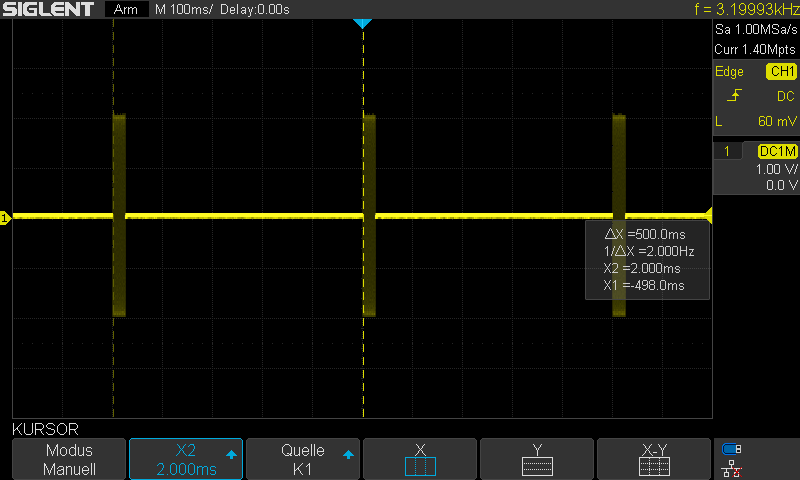Click the USB device status icon

tap(732, 449)
